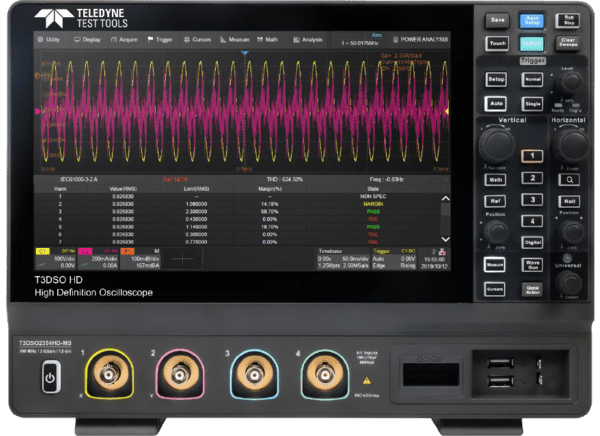Screen dimensions: 600x436
Task: Select Single trigger mode button
Action: point(532,104)
